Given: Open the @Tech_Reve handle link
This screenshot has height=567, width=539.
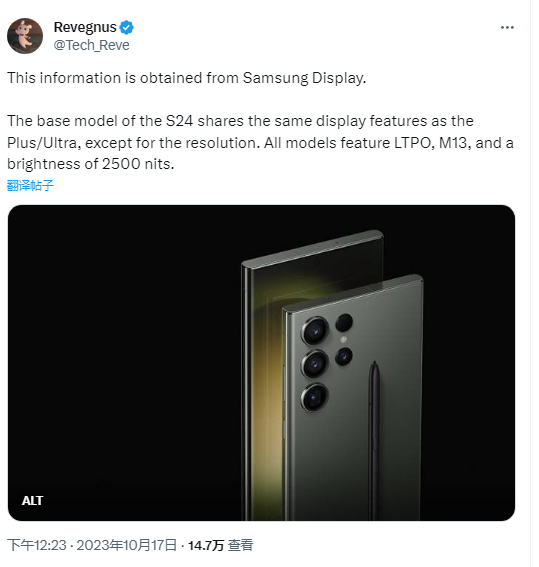Looking at the screenshot, I should coord(91,45).
